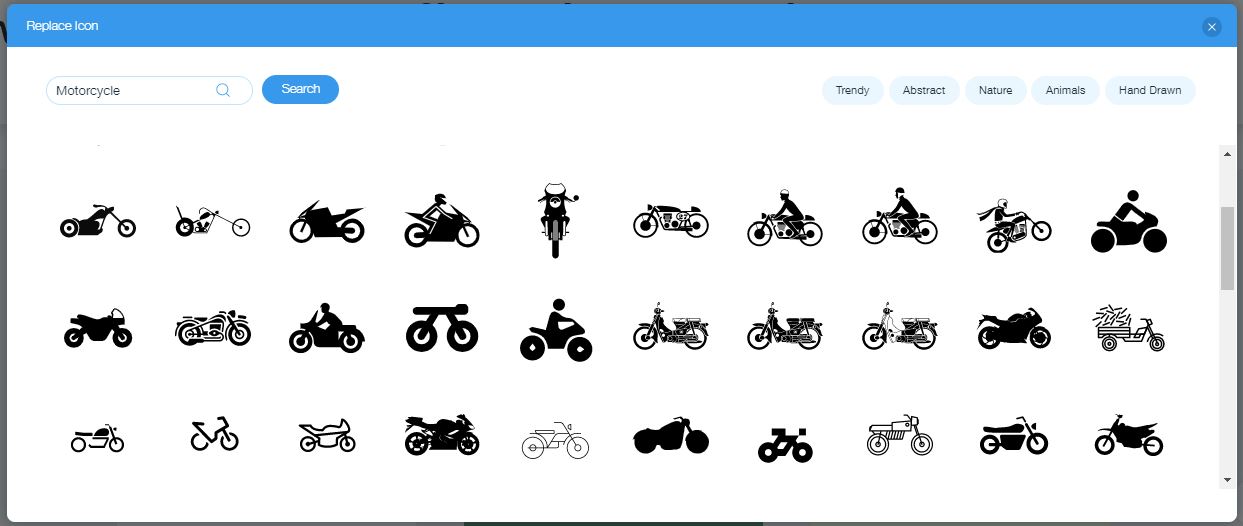Viewport: 1243px width, 526px height.
Task: Select the solid chopper motorcycle icon
Action: click(98, 221)
